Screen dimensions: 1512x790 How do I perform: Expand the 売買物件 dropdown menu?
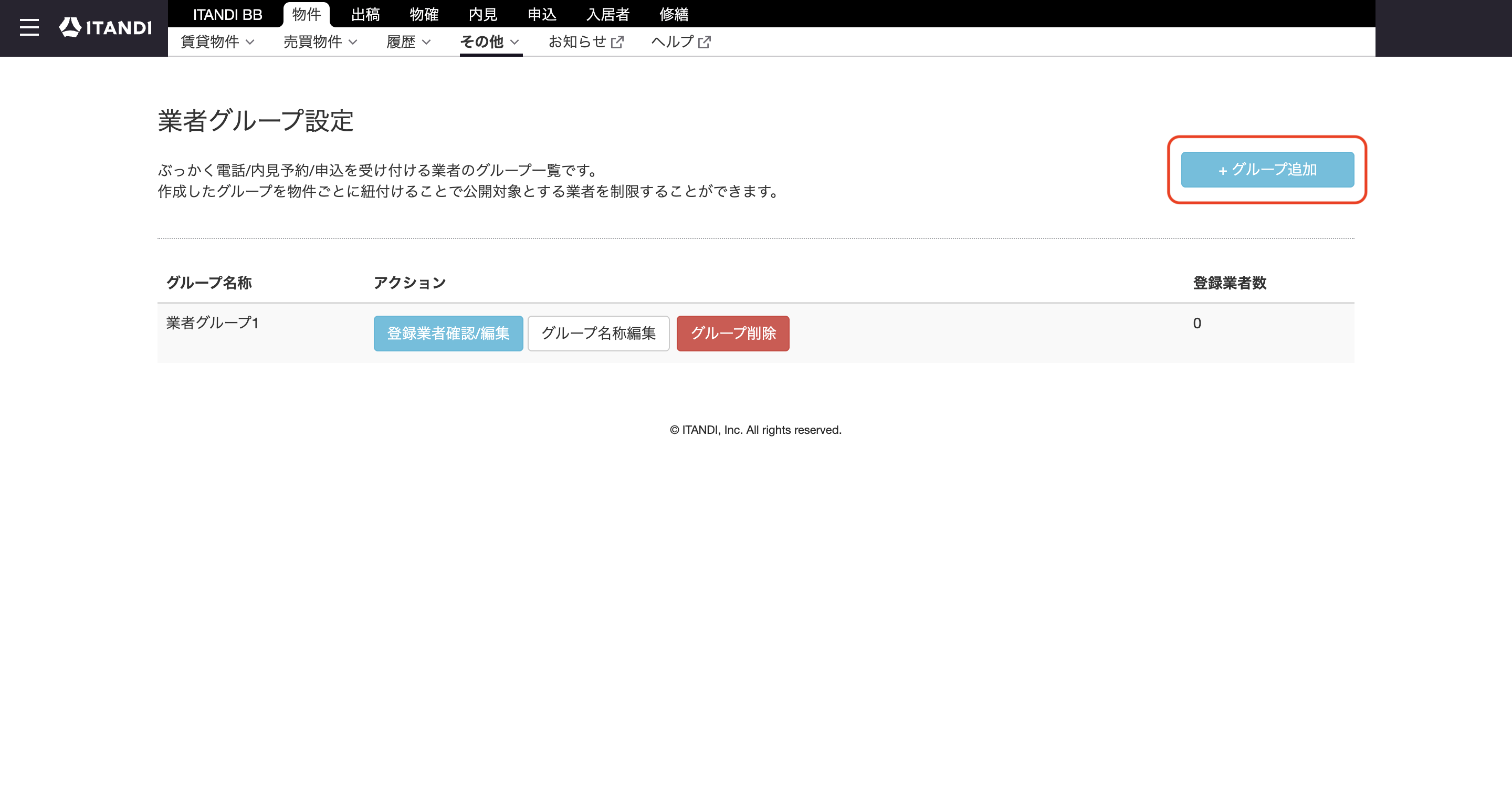[320, 41]
